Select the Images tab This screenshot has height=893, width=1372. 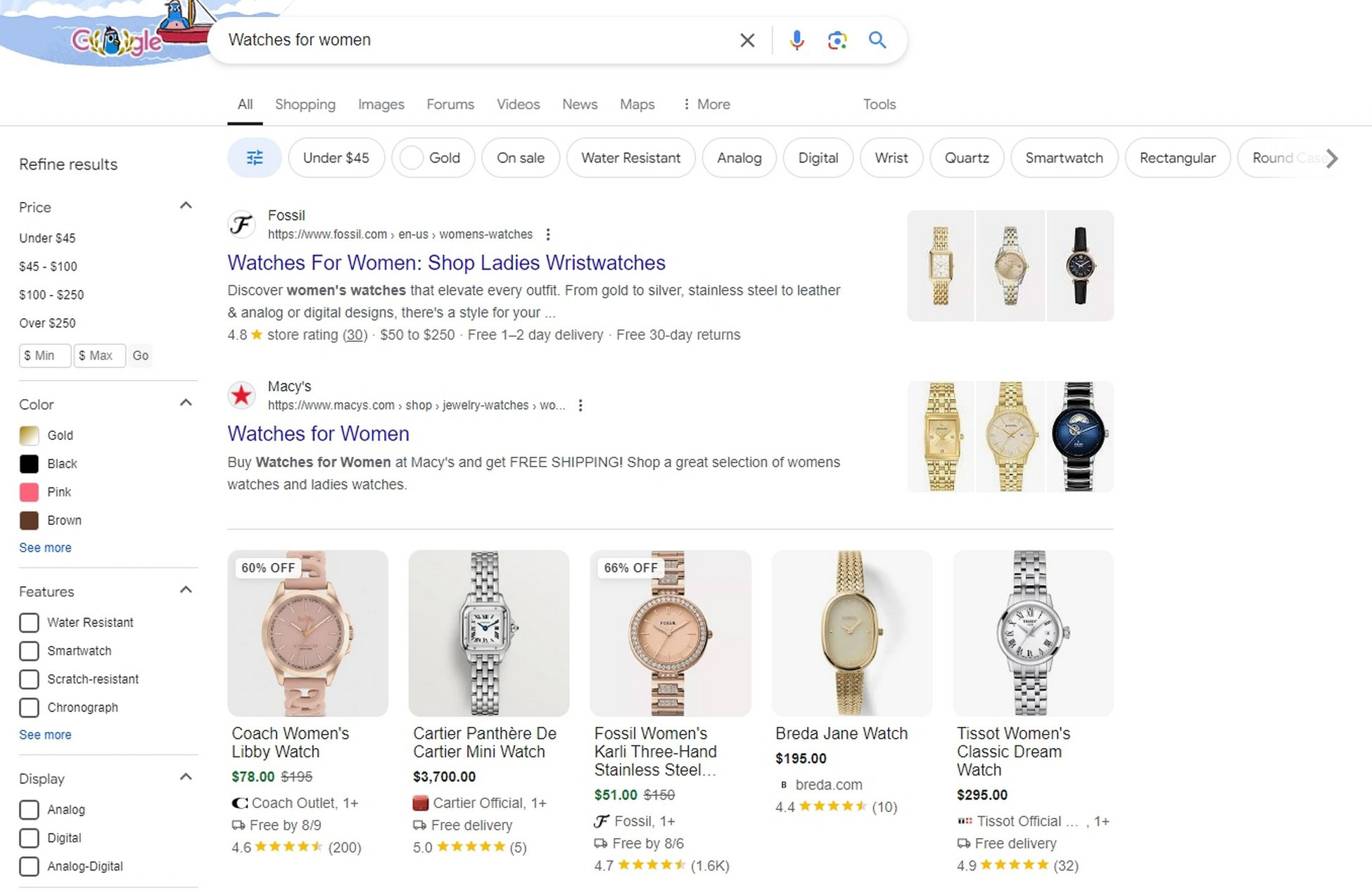(x=381, y=104)
